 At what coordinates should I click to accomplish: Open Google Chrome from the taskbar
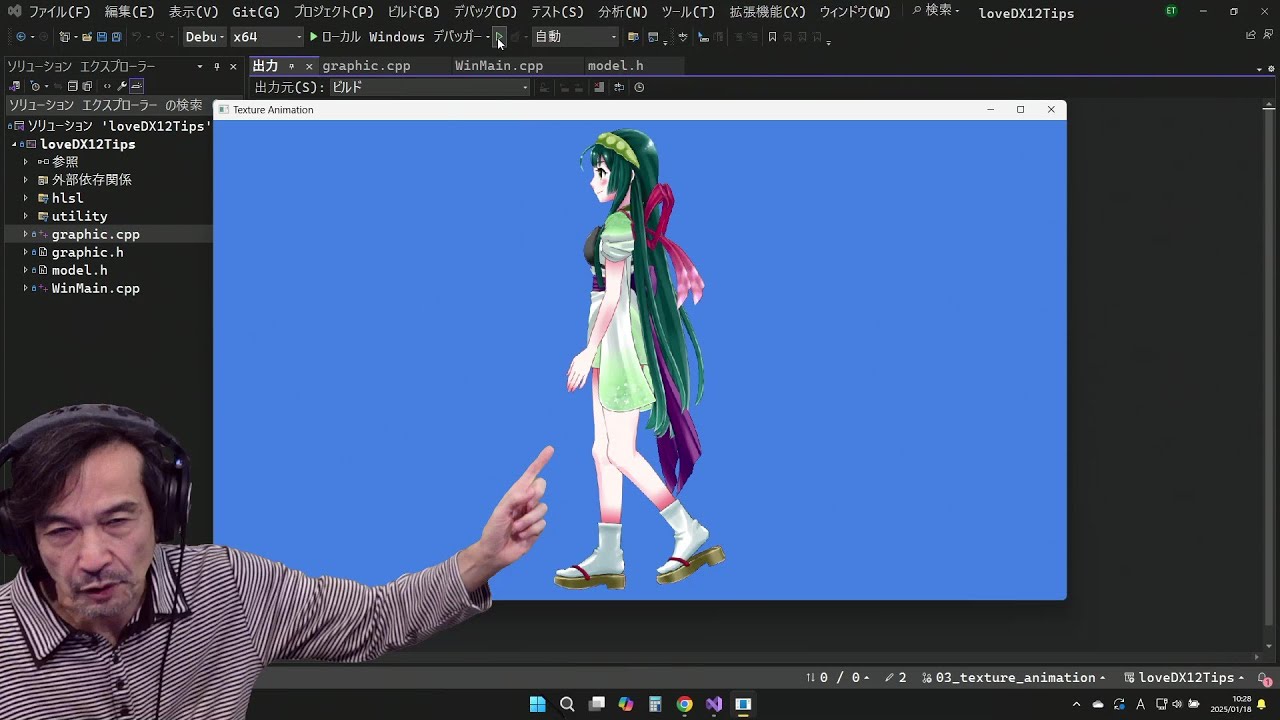coord(684,704)
